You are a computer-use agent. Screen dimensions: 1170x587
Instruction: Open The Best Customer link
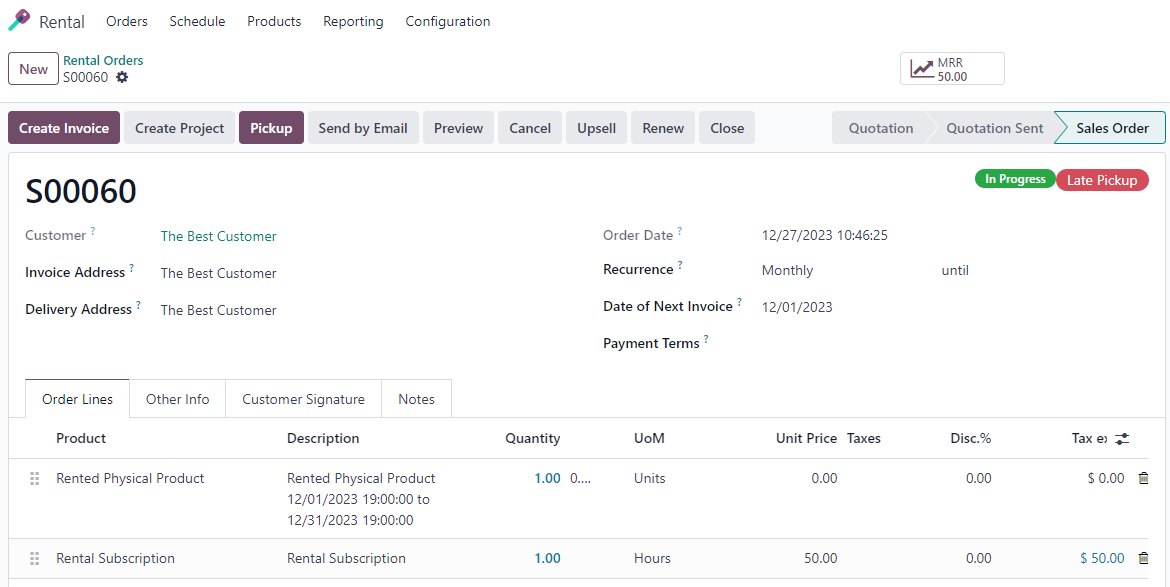pos(219,236)
